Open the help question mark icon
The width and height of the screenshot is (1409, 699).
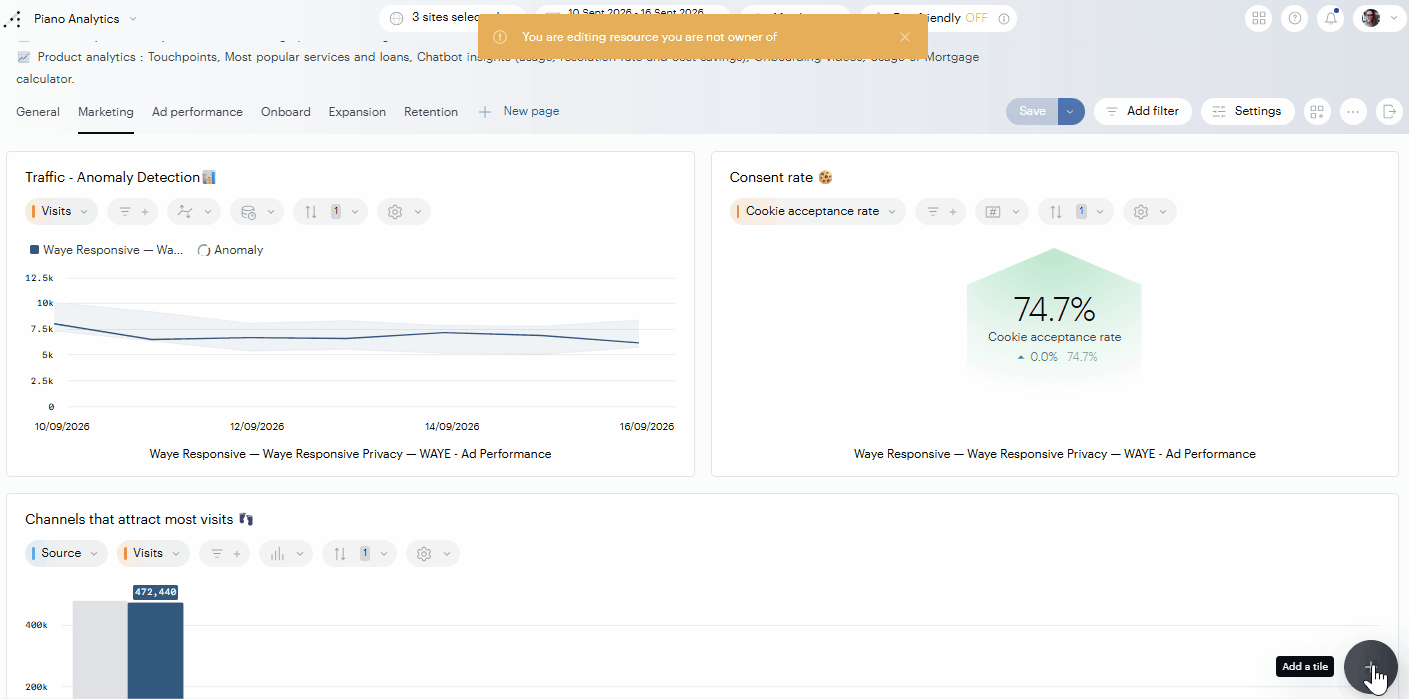(x=1295, y=18)
